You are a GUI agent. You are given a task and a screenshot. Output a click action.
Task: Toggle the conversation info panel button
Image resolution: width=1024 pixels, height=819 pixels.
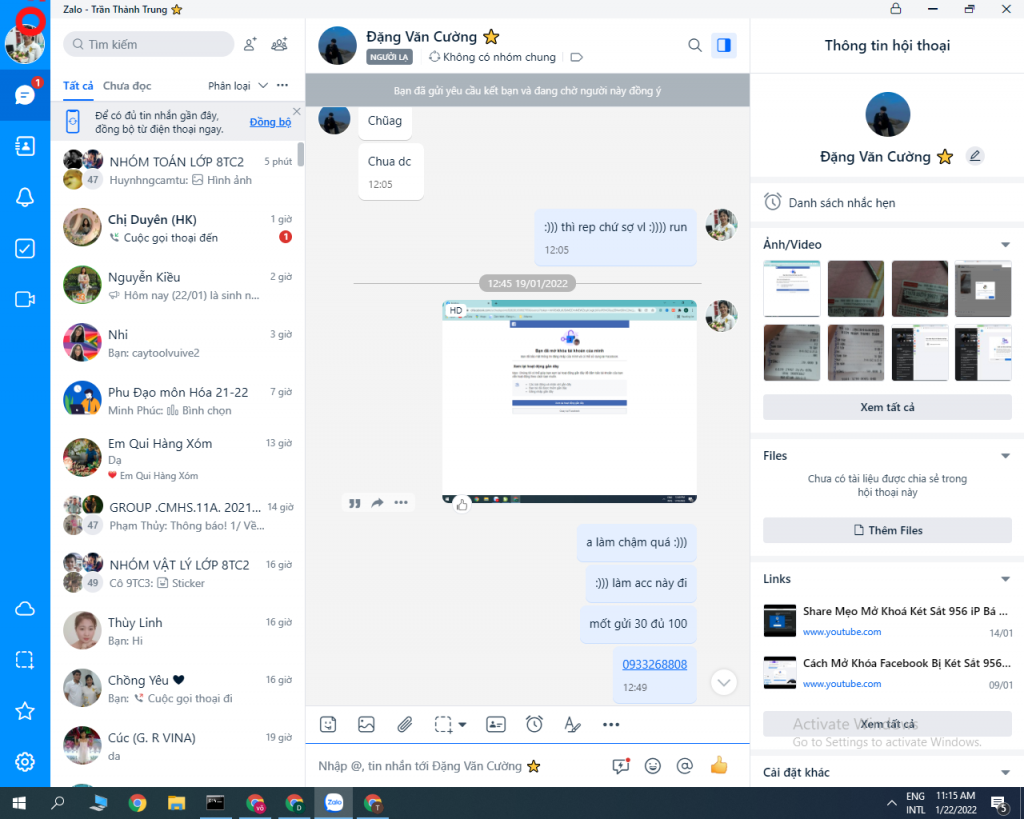723,45
